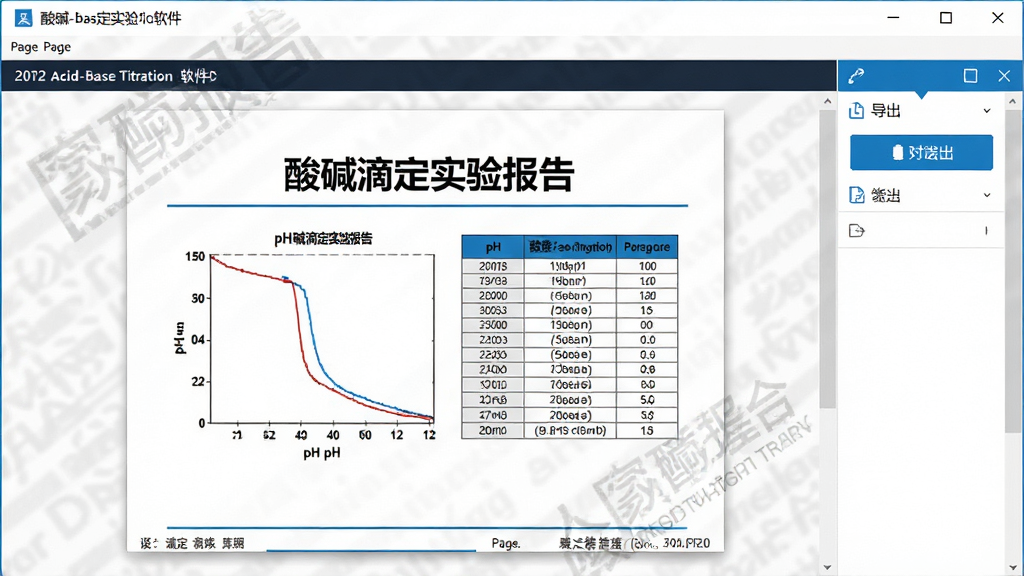1024x576 pixels.
Task: Click the chart title pH碱滴定实验报告
Action: pyautogui.click(x=323, y=238)
